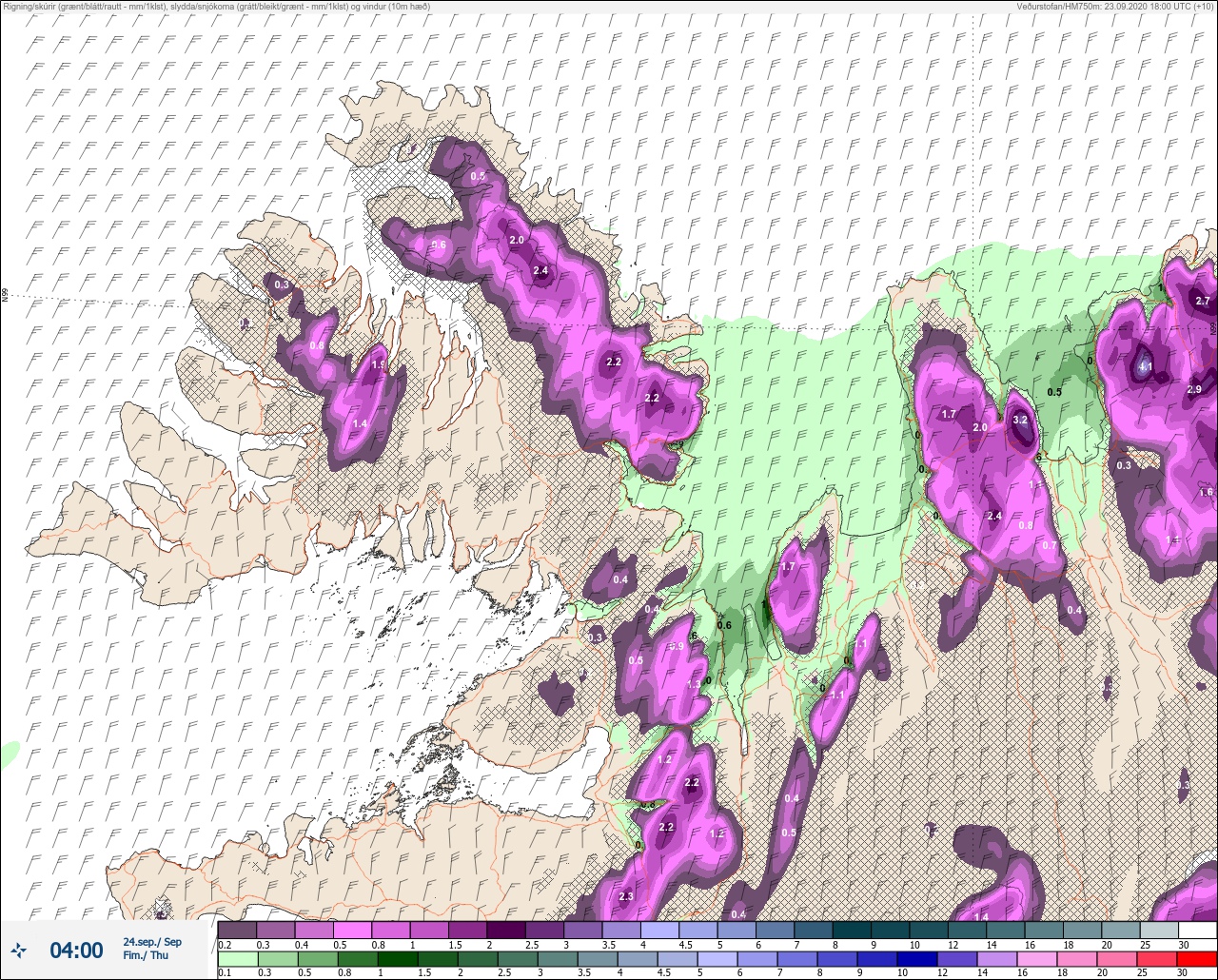Screen dimensions: 1218x980
Task: Click the date label 24.sep./ Sep
Action: [152, 942]
